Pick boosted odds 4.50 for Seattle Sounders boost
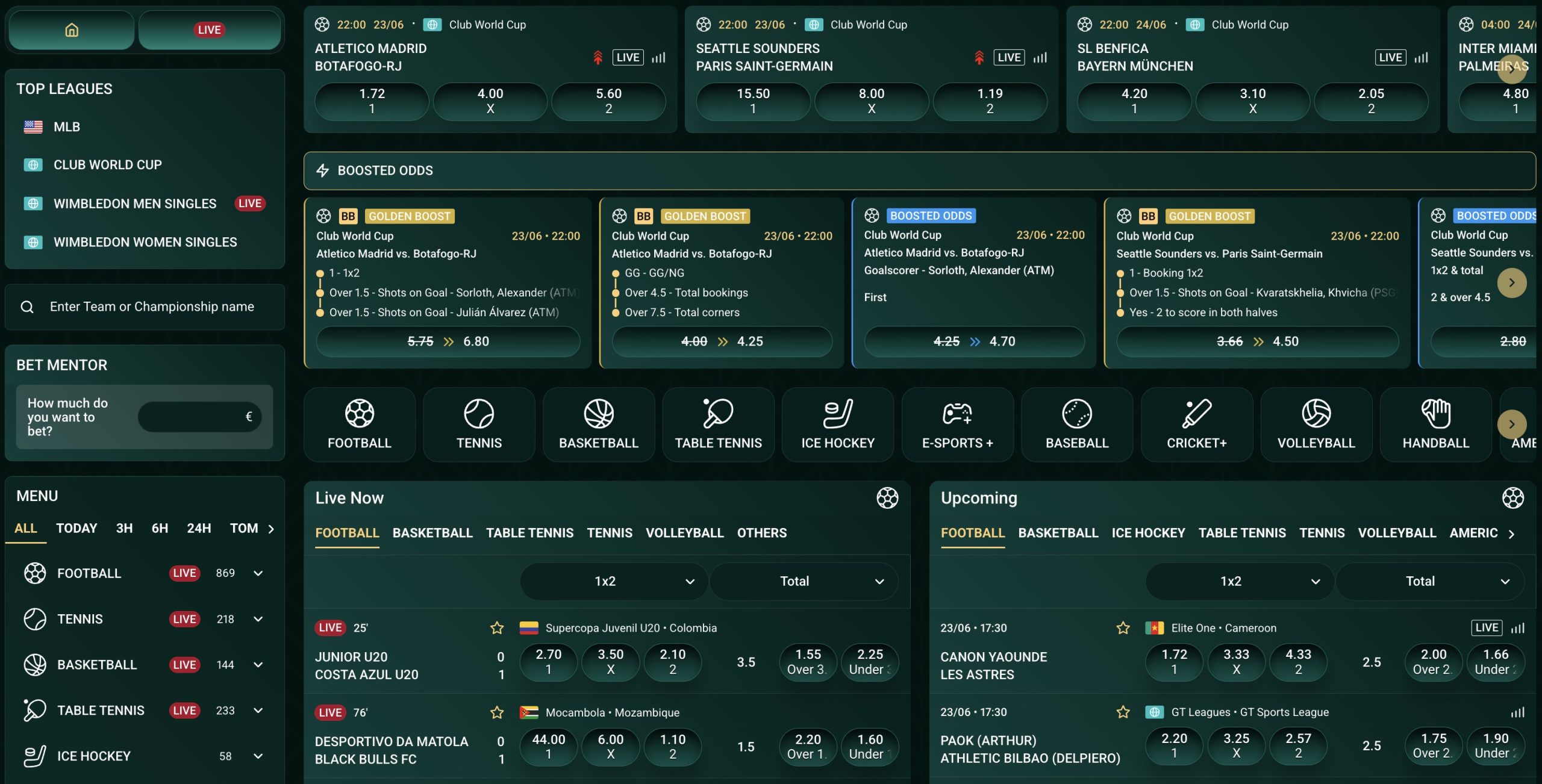Screen dimensions: 1542x784 click(1258, 341)
